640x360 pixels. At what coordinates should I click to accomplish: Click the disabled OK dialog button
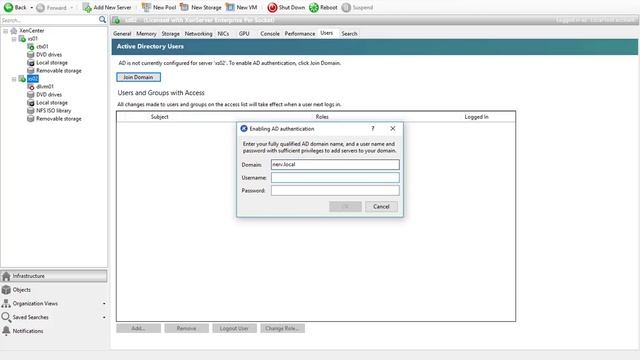click(345, 207)
